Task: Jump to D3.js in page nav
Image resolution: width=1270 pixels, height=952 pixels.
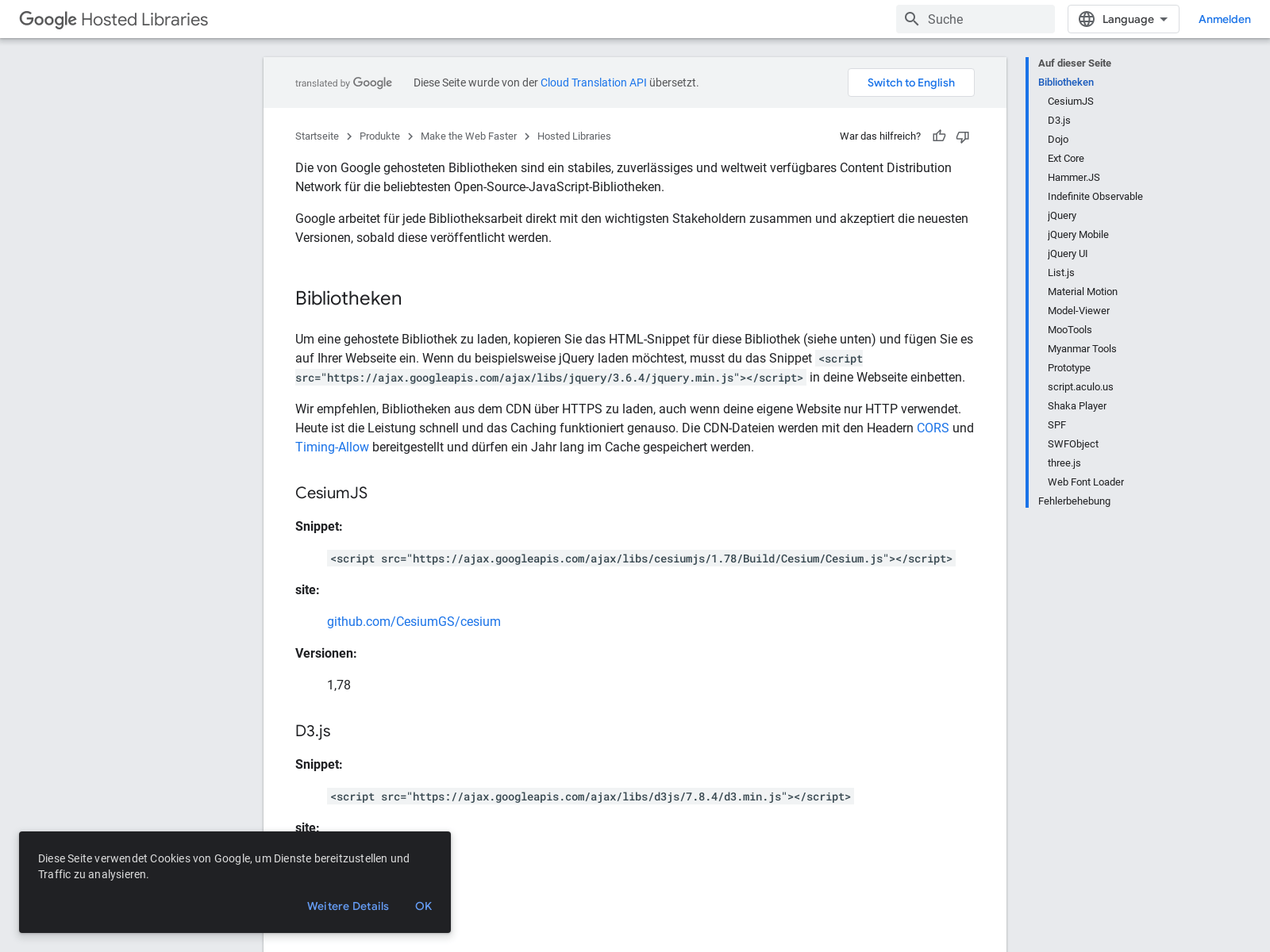Action: [x=1059, y=121]
